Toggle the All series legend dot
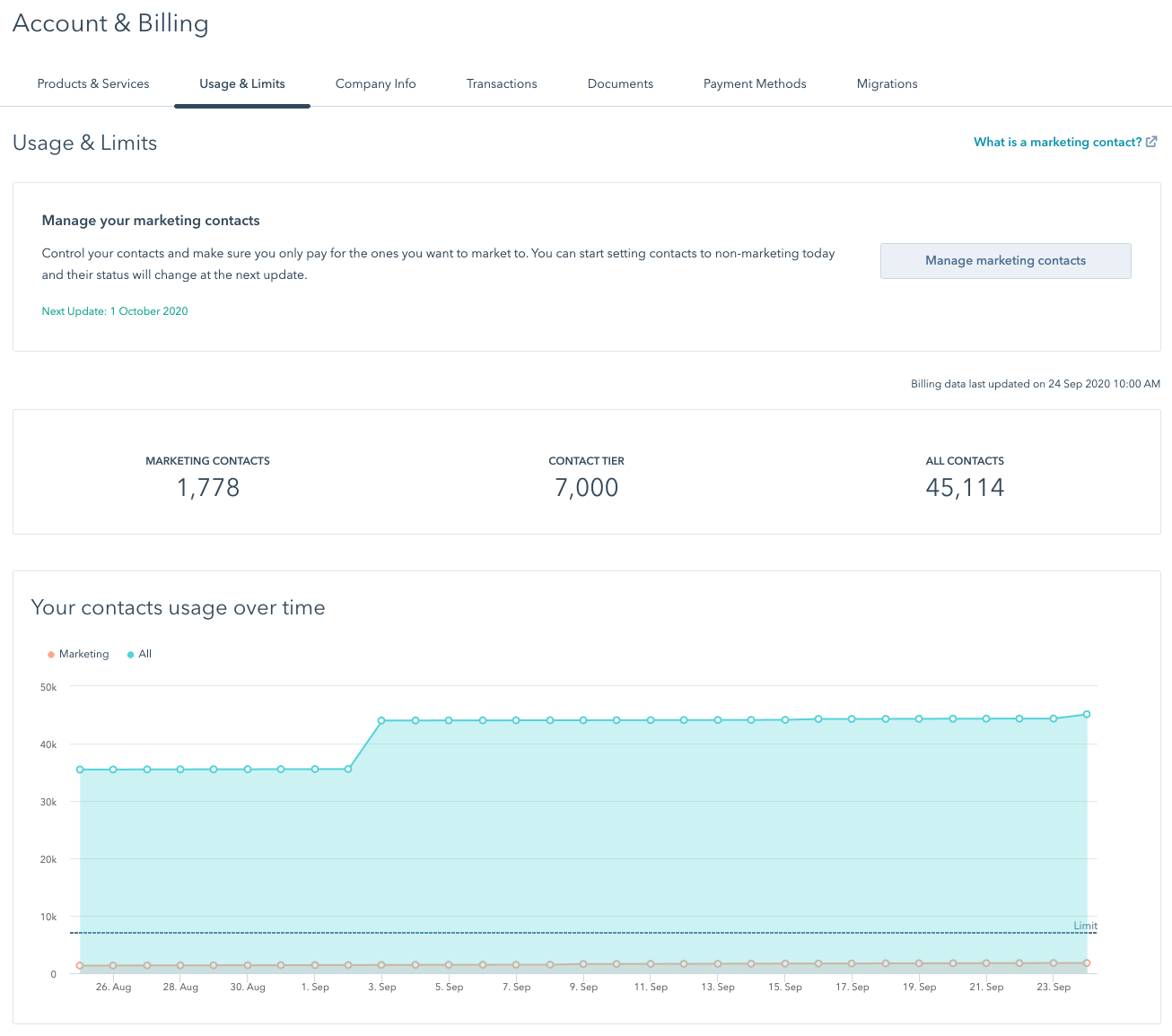Screen dimensions: 1172x1036 point(130,655)
